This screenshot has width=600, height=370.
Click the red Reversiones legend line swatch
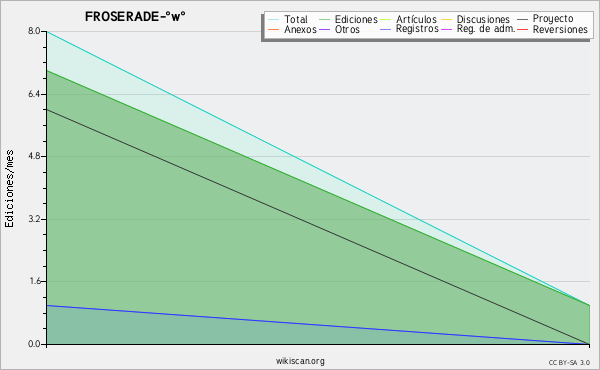point(522,29)
